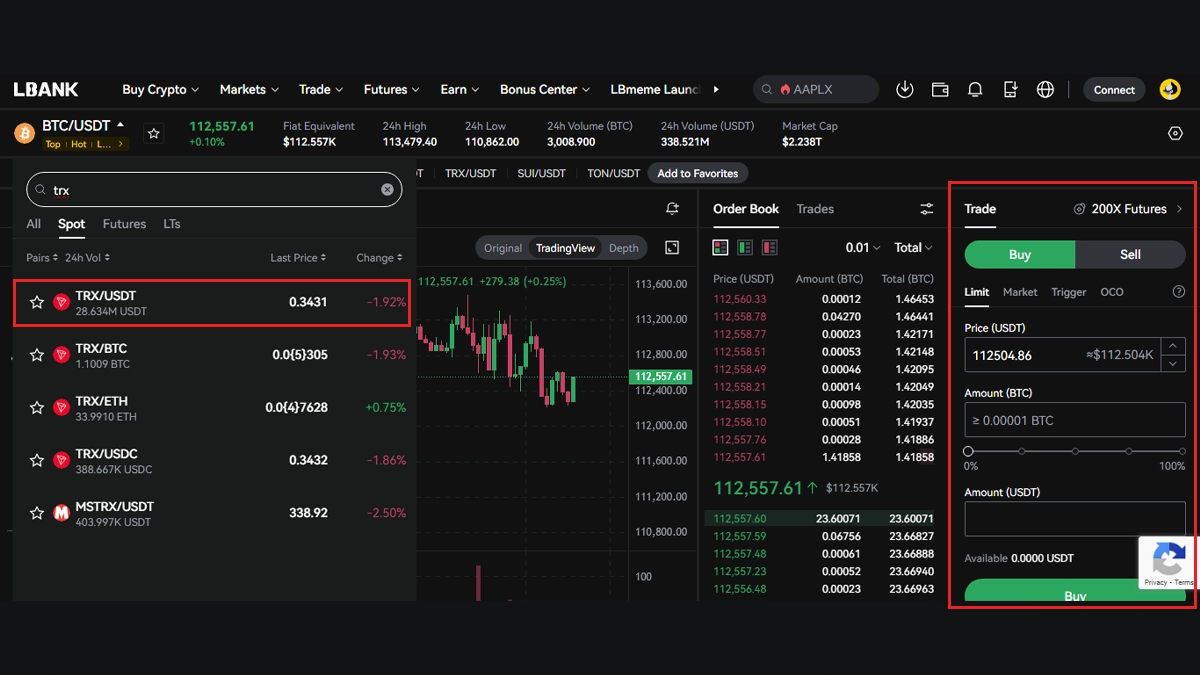Open the wallet icon in header
The height and width of the screenshot is (675, 1200).
940,89
